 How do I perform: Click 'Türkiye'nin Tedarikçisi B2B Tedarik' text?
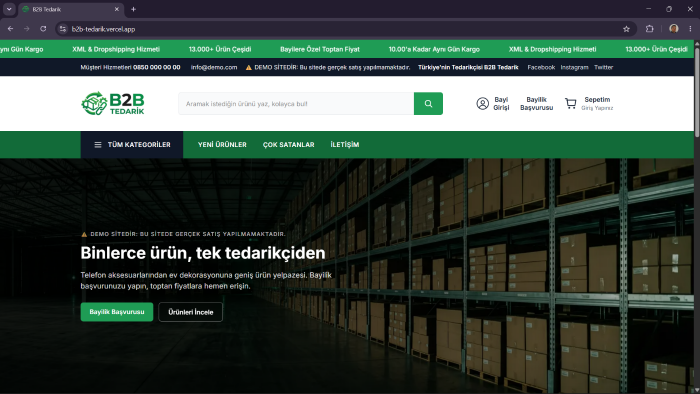pyautogui.click(x=468, y=67)
